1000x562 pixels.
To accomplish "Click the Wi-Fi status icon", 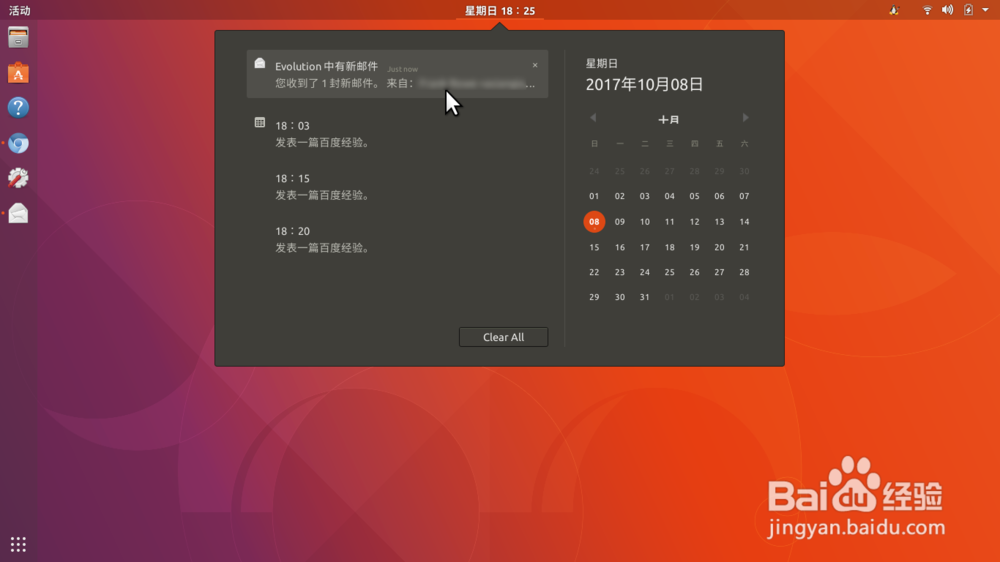I will pyautogui.click(x=927, y=10).
